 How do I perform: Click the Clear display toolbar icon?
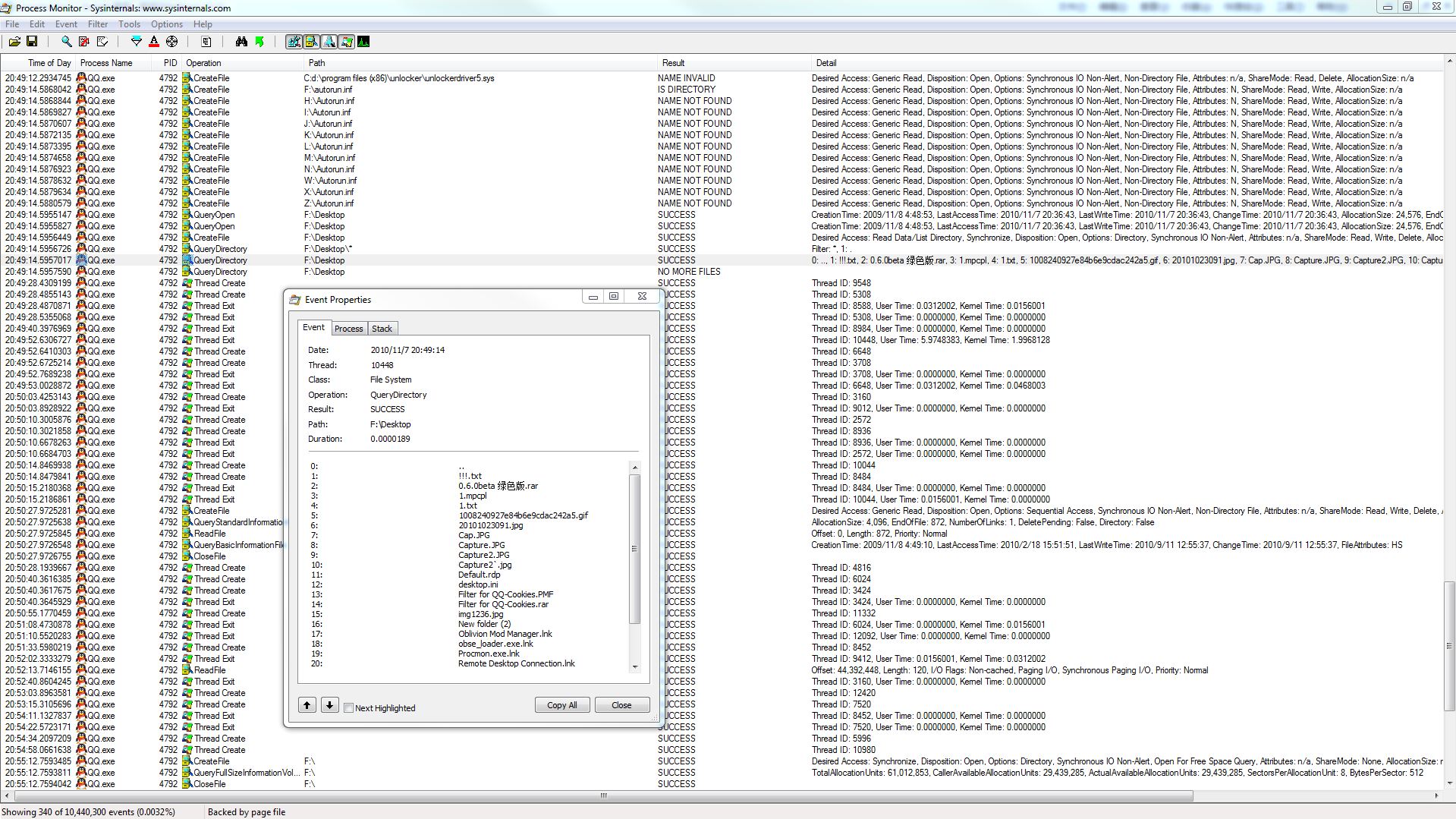point(102,42)
